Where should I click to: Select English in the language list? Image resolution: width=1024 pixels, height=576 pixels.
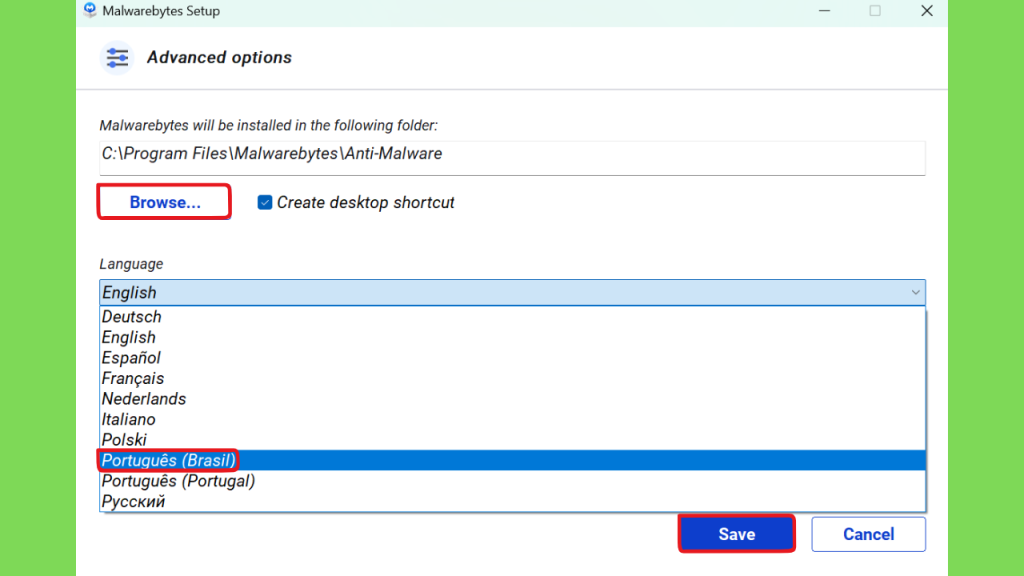(x=513, y=337)
